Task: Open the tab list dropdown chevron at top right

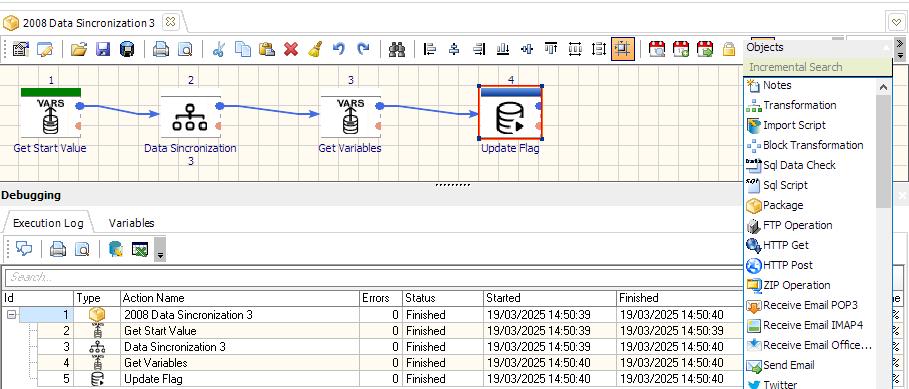Action: (x=896, y=22)
